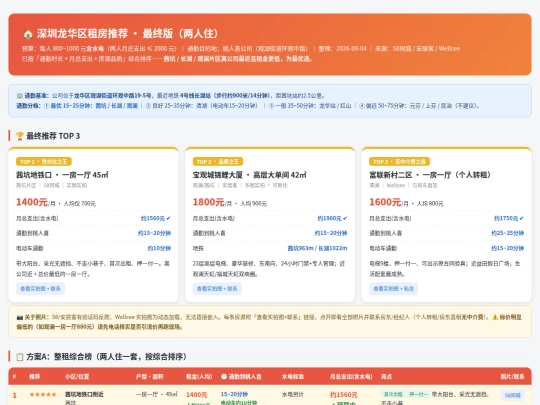Open 查看实拍图+私信 on the 富联新村二区 card
Viewport: 540px width, 405px height.
(394, 289)
